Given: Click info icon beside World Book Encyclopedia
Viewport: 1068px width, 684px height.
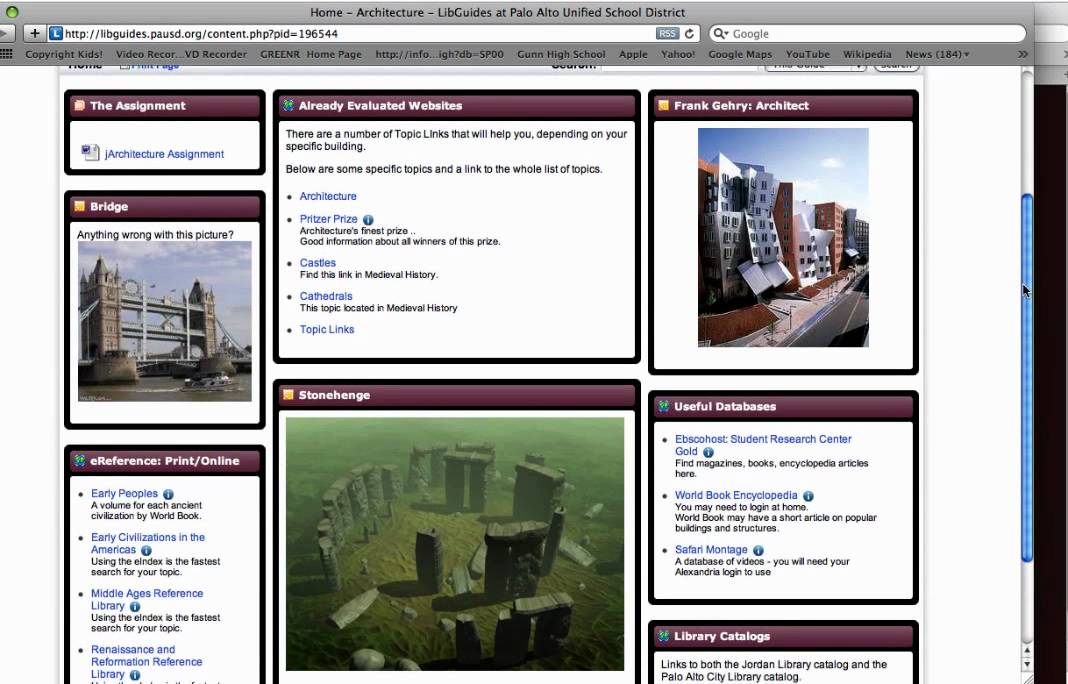Looking at the screenshot, I should pos(808,496).
